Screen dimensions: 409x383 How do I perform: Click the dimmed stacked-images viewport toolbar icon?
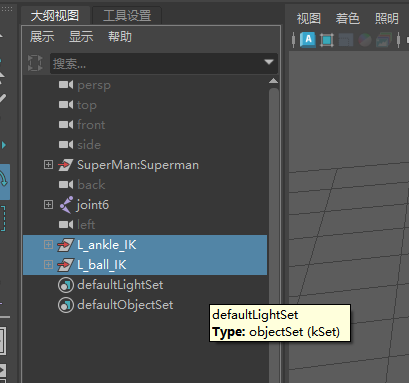384,40
